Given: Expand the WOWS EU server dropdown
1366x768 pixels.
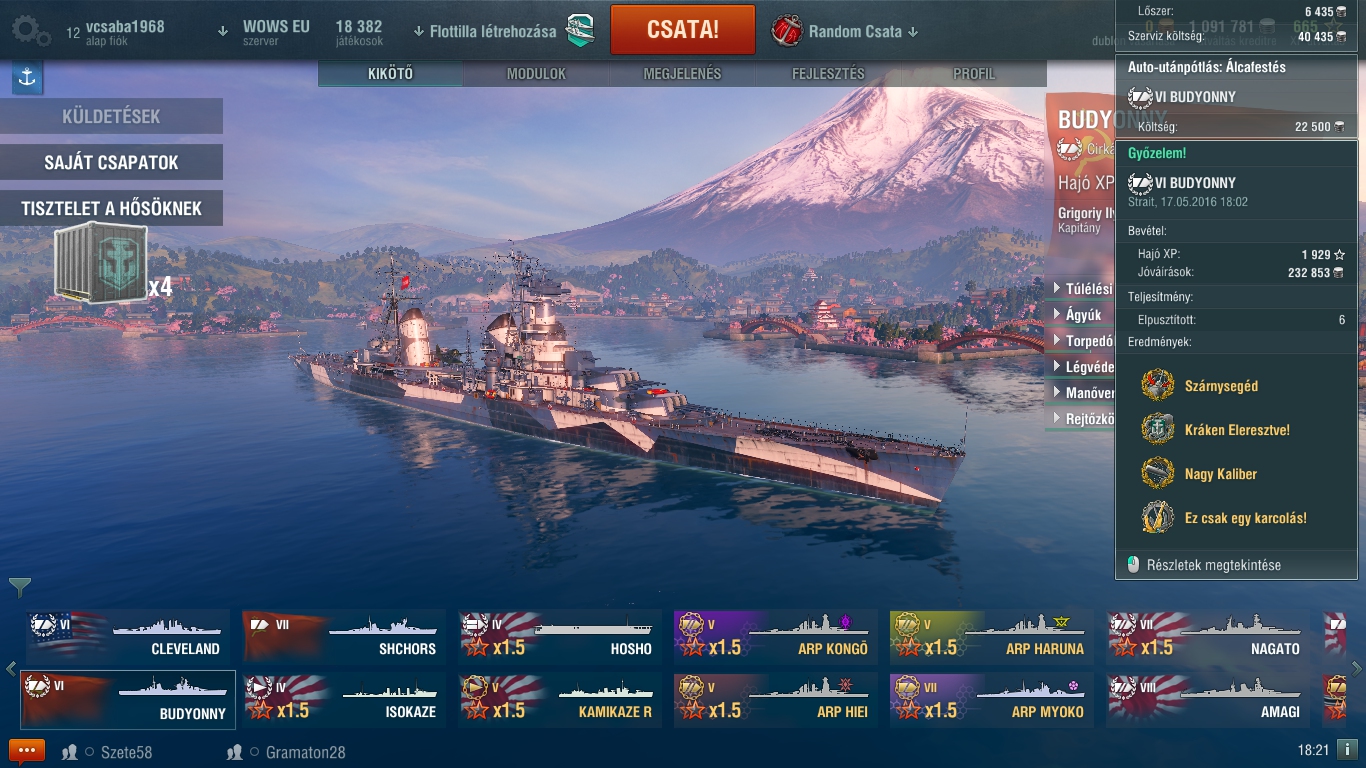Looking at the screenshot, I should pyautogui.click(x=266, y=31).
